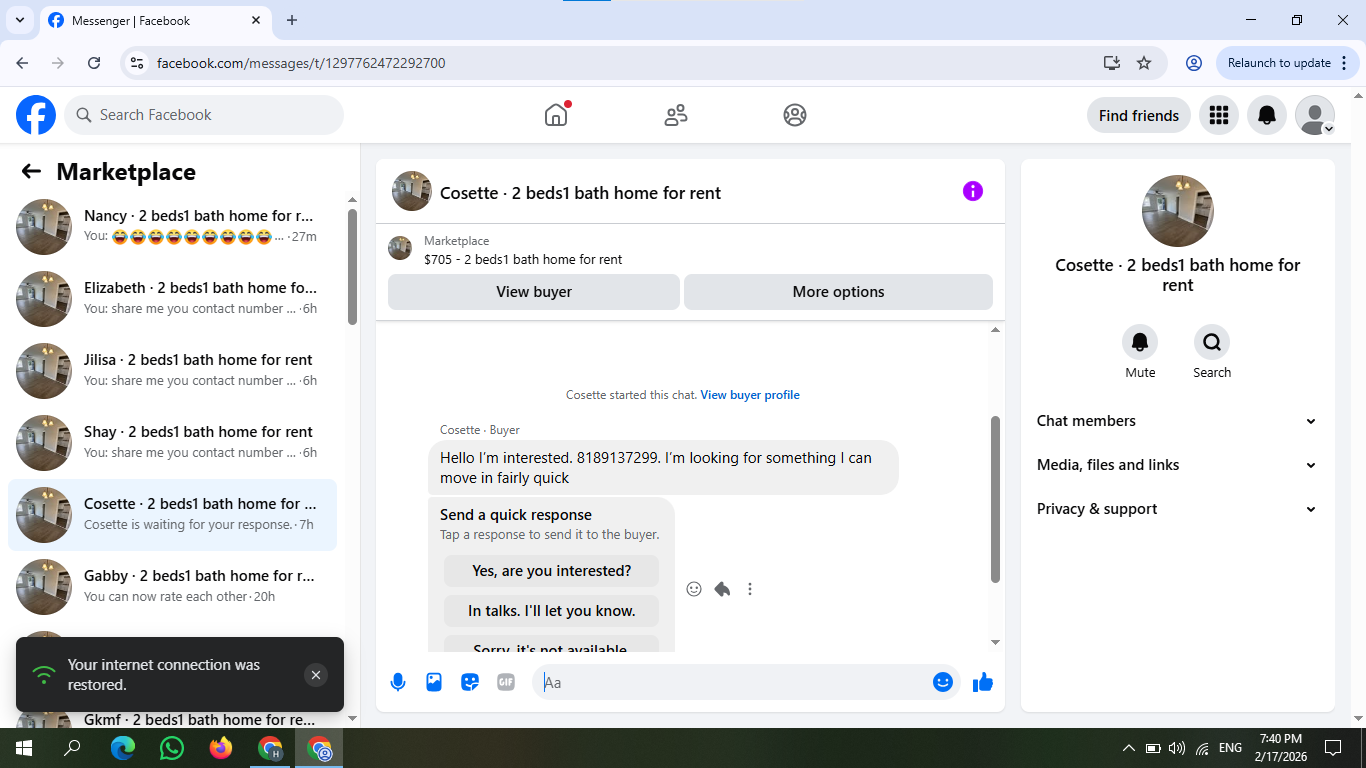Click the View buyer button
Viewport: 1366px width, 768px height.
pyautogui.click(x=534, y=292)
